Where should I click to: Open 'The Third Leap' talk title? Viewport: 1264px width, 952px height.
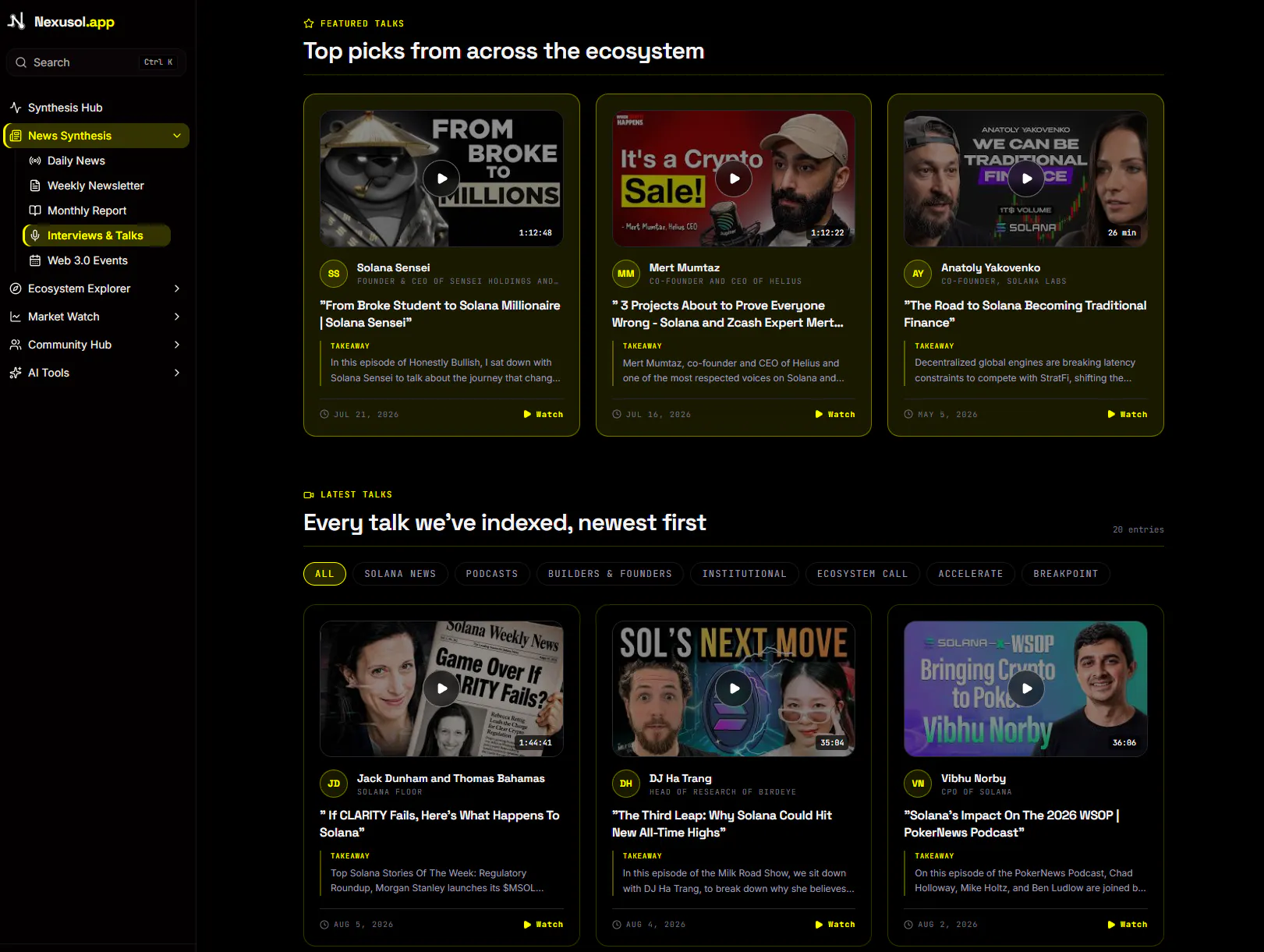click(x=722, y=824)
